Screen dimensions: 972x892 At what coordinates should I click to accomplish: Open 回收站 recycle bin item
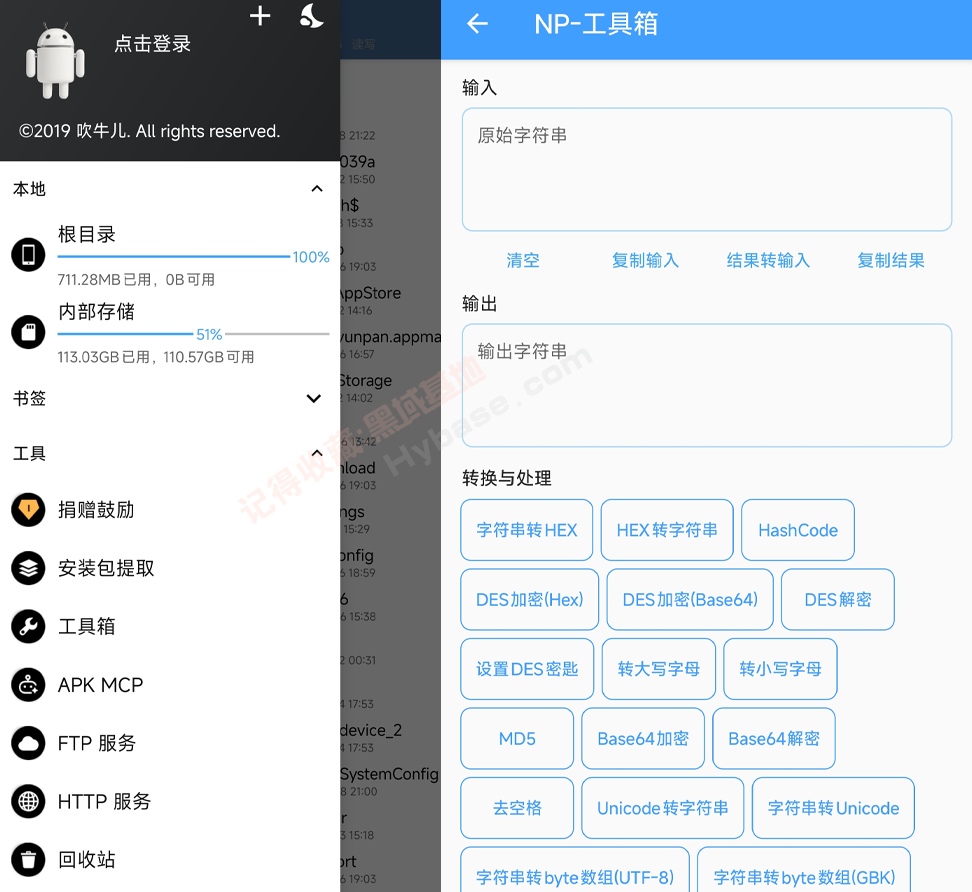170,860
